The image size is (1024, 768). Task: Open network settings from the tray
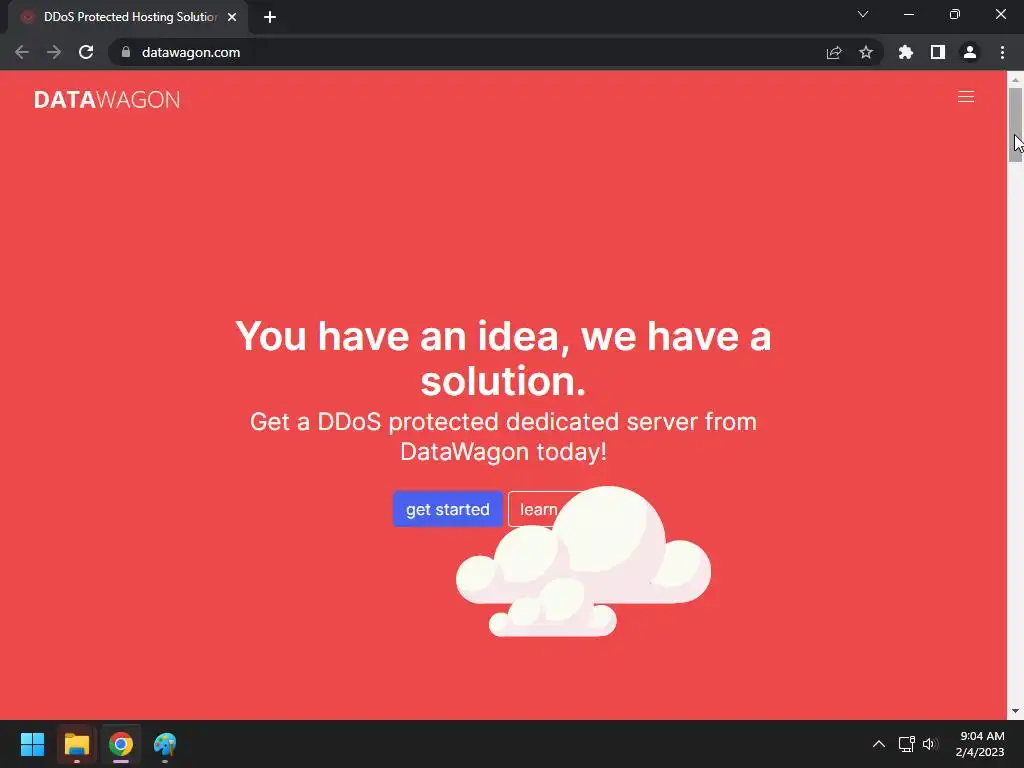906,744
